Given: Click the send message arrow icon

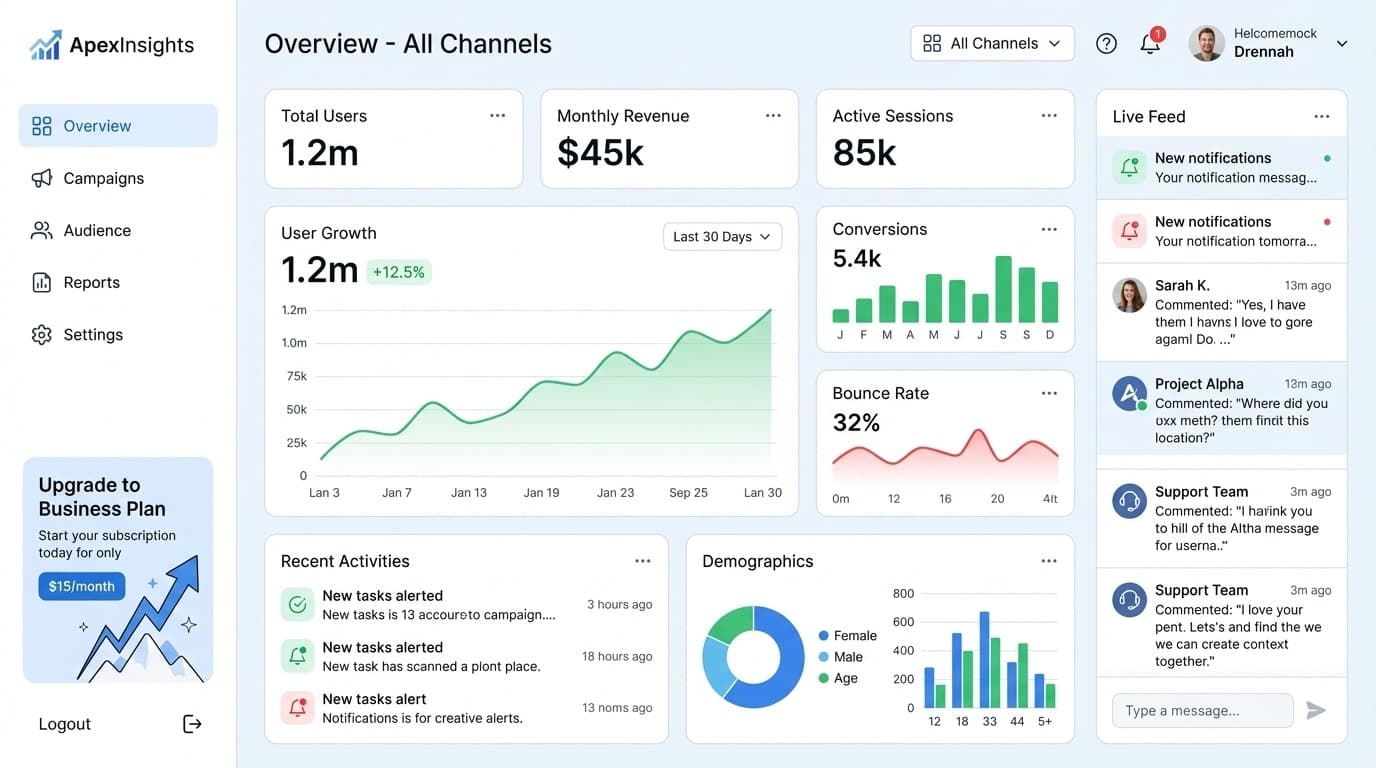Looking at the screenshot, I should click(x=1316, y=710).
